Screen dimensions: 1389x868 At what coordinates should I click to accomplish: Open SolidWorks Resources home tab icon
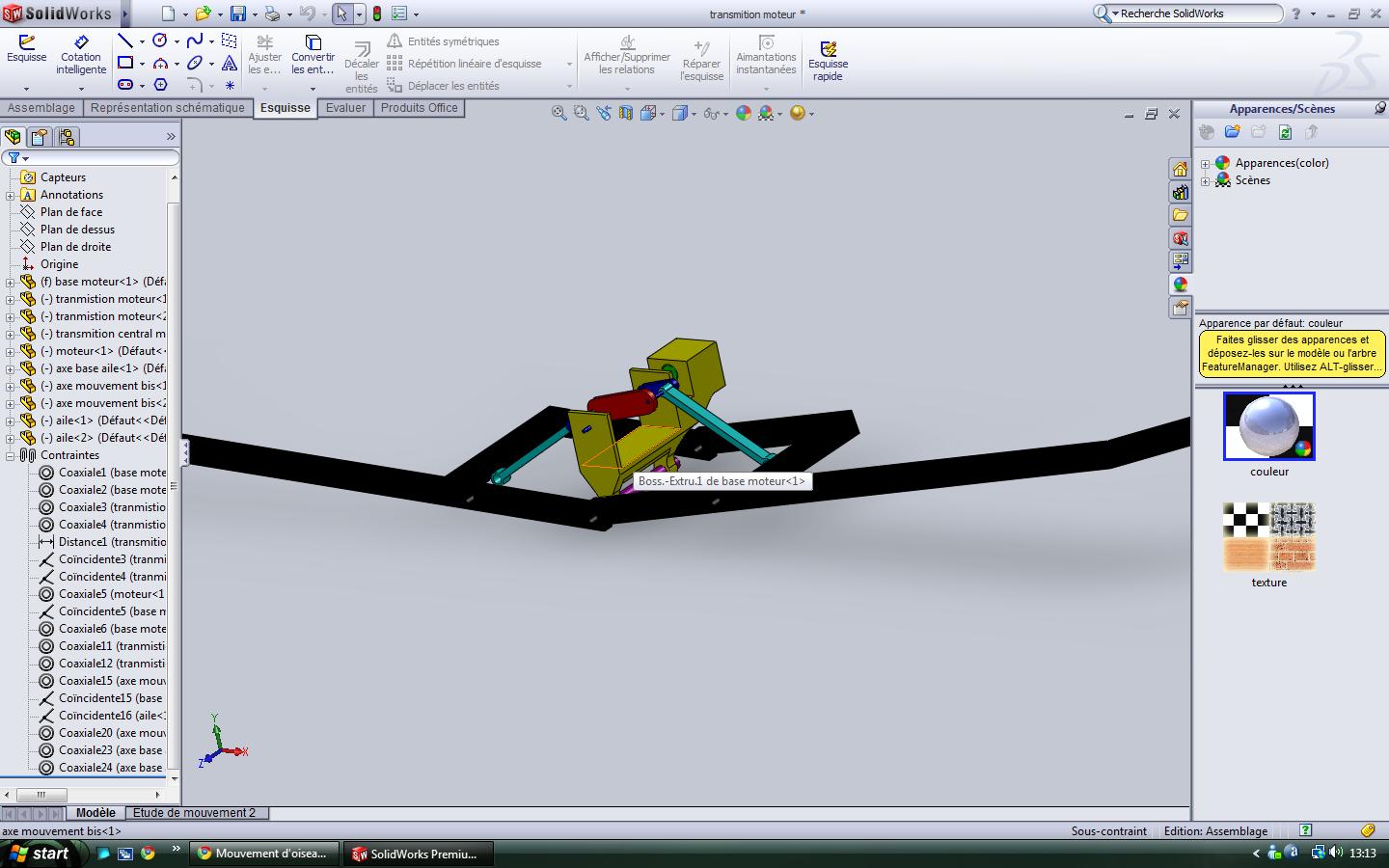pyautogui.click(x=1180, y=169)
